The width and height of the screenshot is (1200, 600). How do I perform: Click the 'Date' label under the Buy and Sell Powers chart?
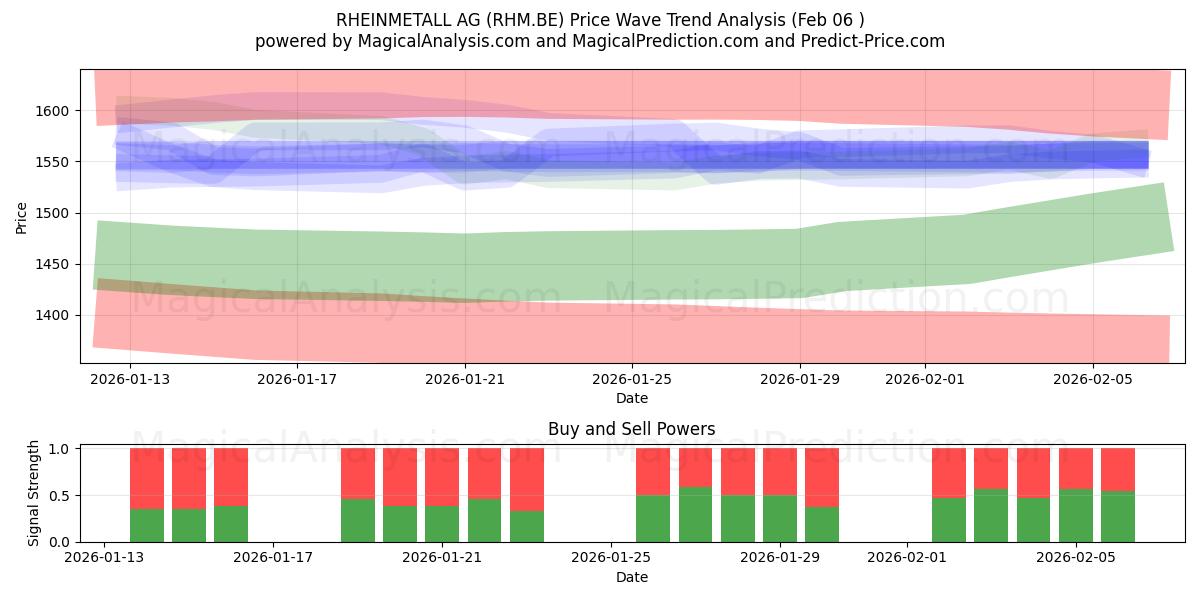coord(632,577)
